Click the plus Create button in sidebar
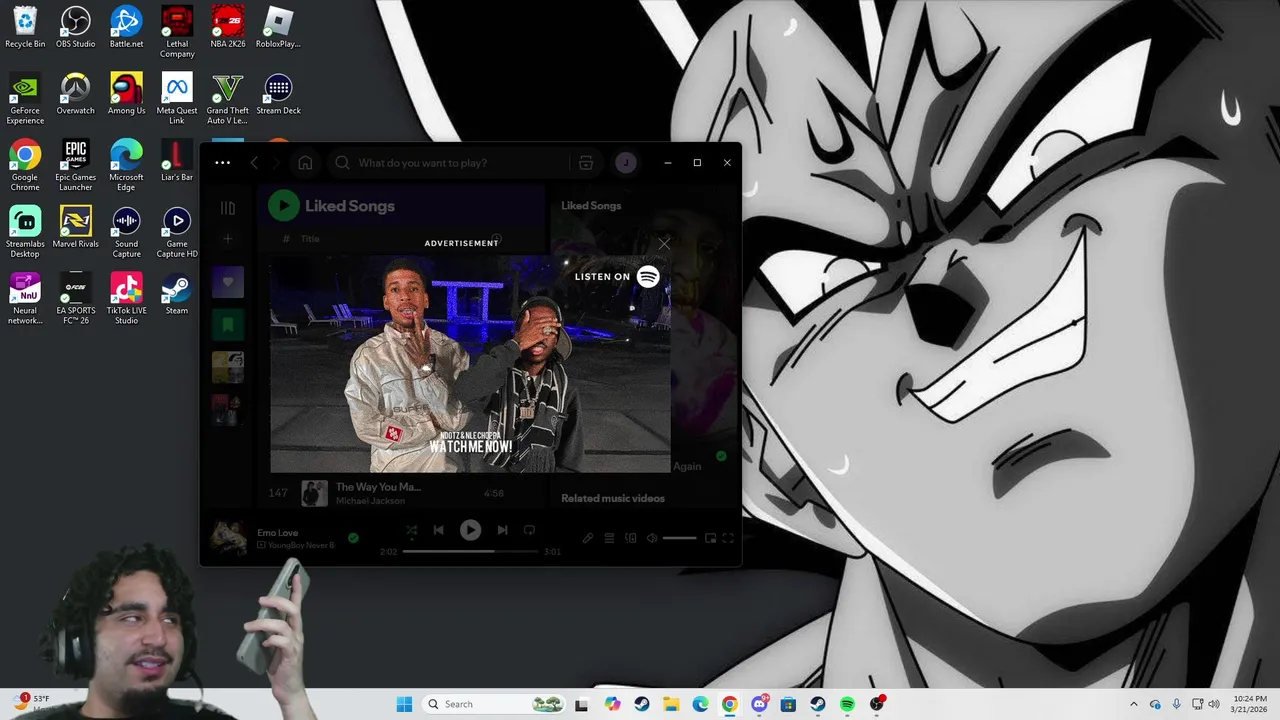The height and width of the screenshot is (720, 1280). pyautogui.click(x=228, y=239)
